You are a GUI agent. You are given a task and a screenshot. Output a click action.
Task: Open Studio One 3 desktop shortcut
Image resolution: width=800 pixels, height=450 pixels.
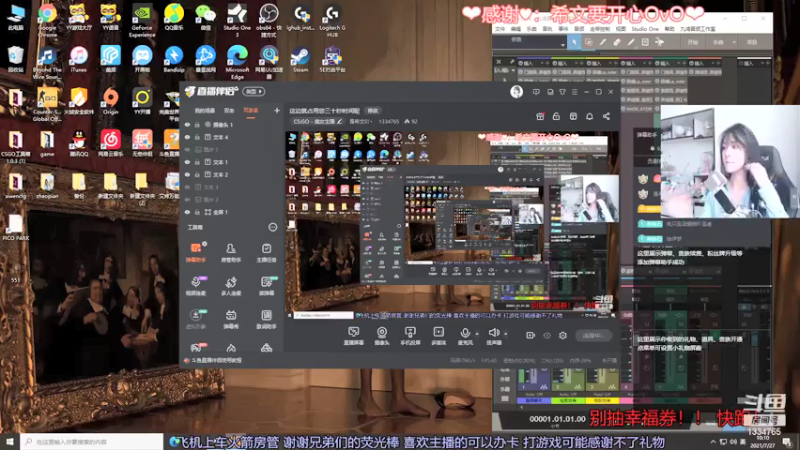click(x=237, y=19)
